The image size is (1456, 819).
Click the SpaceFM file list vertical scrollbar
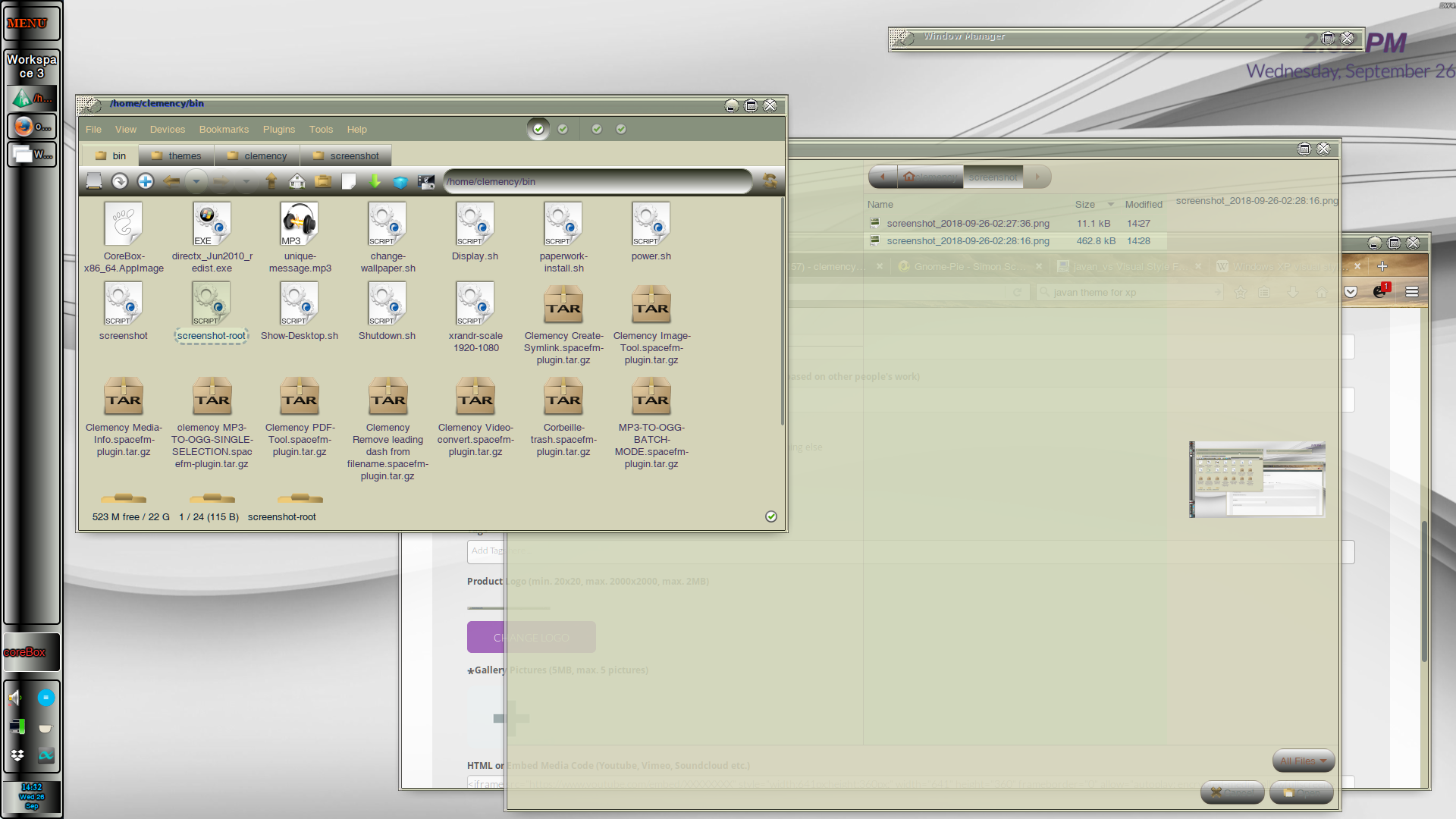[782, 311]
